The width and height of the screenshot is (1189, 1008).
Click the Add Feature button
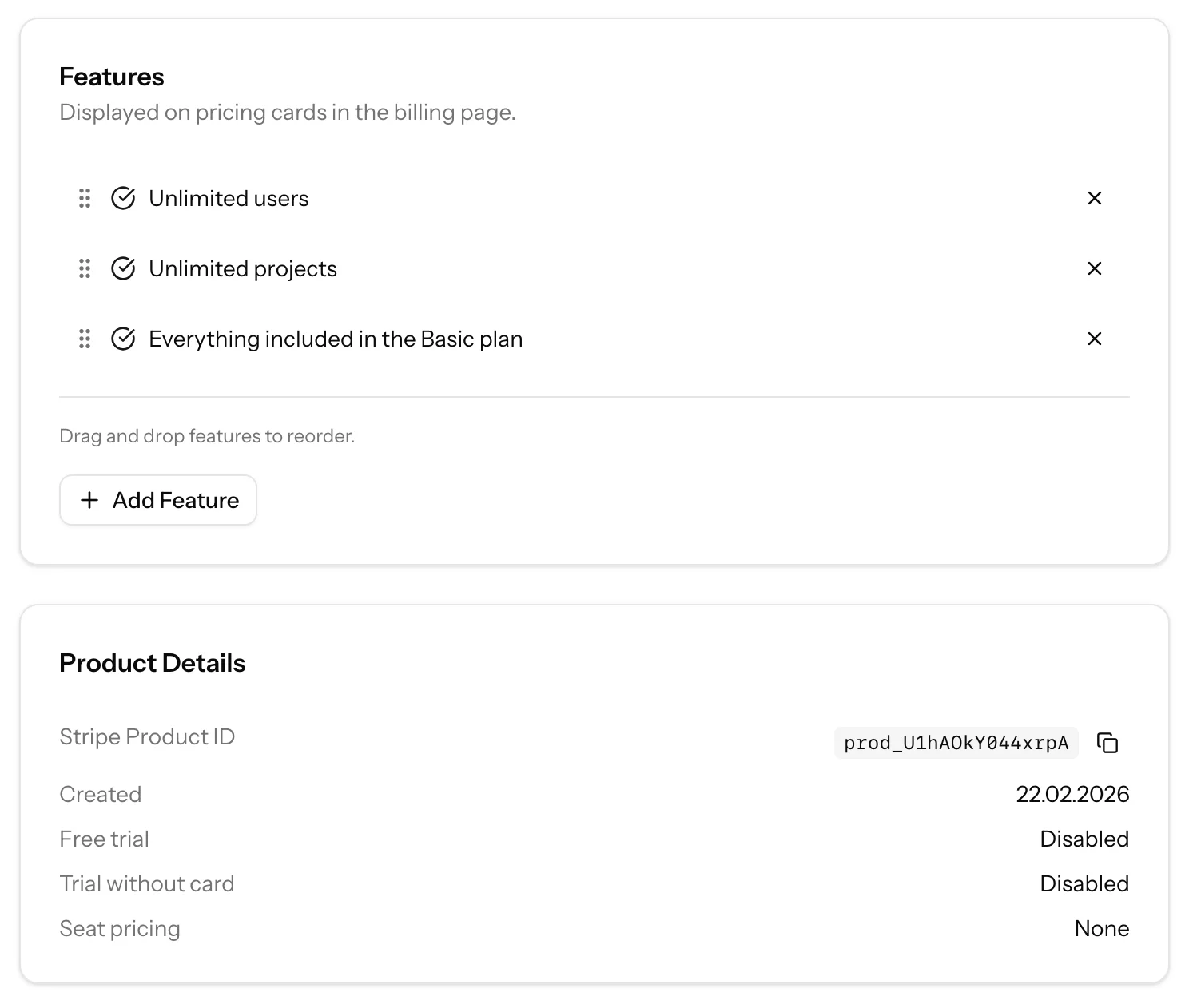coord(157,500)
